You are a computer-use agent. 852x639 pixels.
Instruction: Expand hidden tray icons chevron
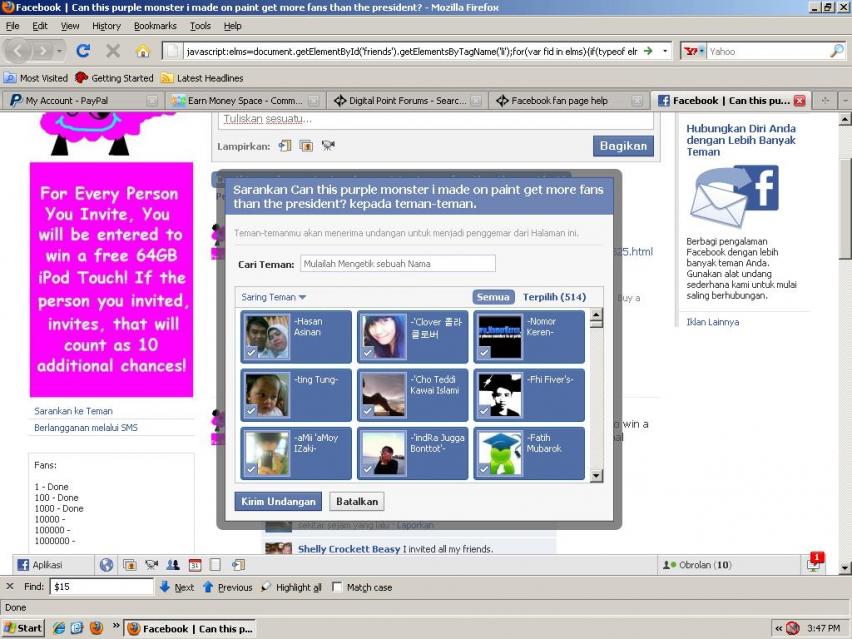(x=779, y=628)
